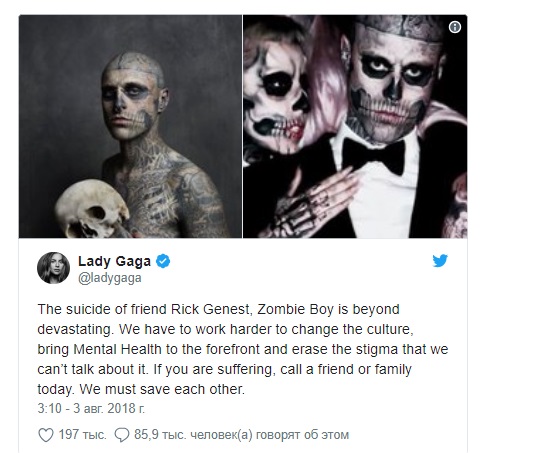This screenshot has width=548, height=453.
Task: Open the Twitter bird logo link
Action: coord(440,261)
